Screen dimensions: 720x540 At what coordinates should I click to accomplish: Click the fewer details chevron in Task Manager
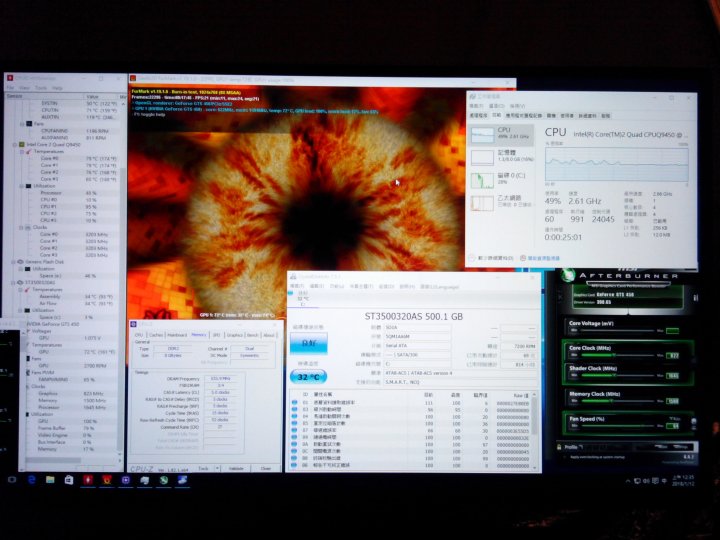[x=472, y=258]
